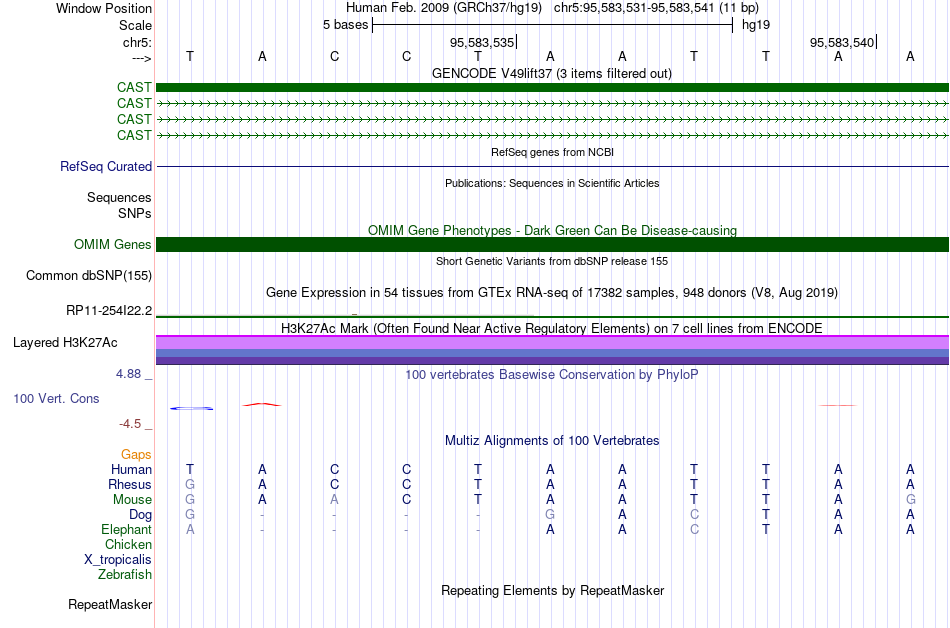Click the hg19 label beside scale bar
The height and width of the screenshot is (628, 950).
click(756, 25)
